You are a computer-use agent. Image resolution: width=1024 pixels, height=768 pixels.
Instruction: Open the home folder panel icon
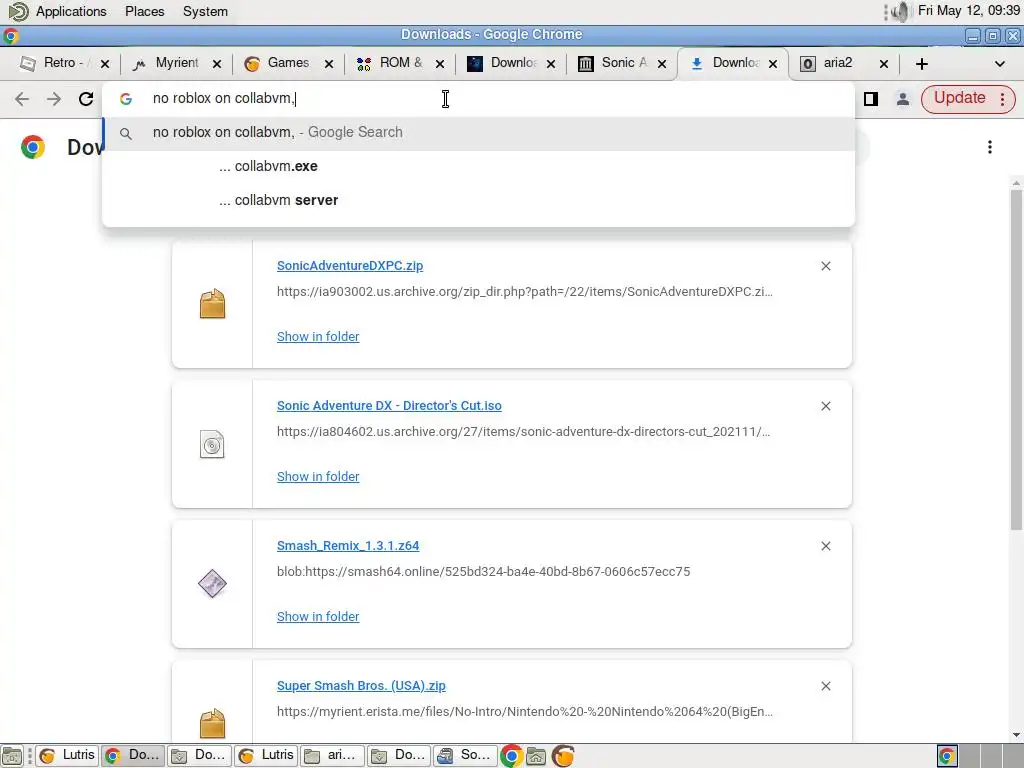[x=536, y=756]
